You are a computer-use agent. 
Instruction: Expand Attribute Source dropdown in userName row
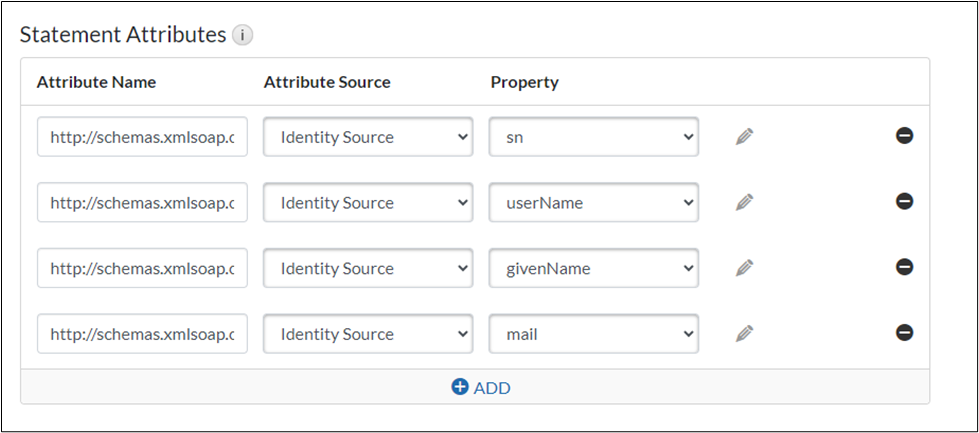pos(367,203)
